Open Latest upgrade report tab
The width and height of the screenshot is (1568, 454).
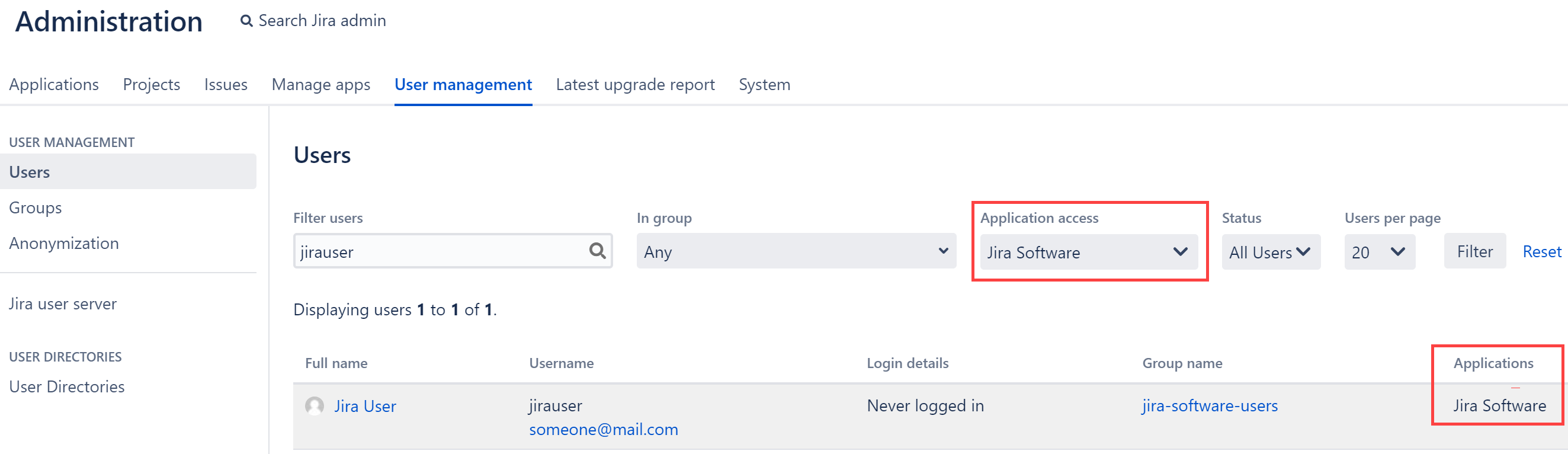click(x=635, y=84)
